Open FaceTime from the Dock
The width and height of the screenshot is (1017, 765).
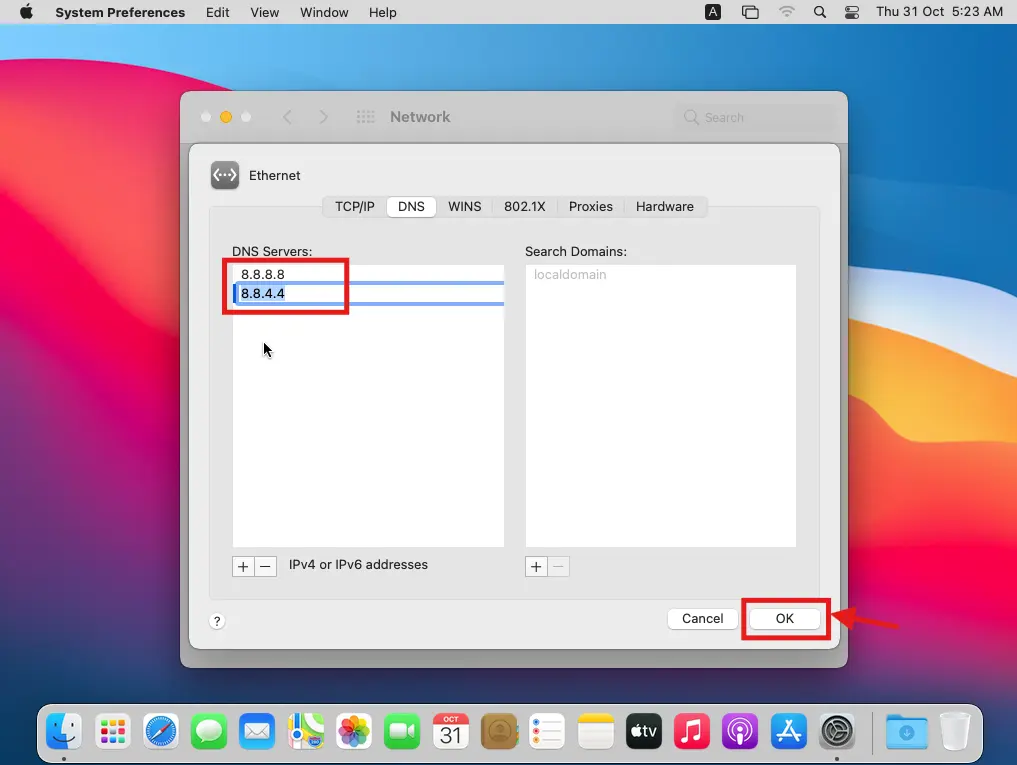click(402, 731)
